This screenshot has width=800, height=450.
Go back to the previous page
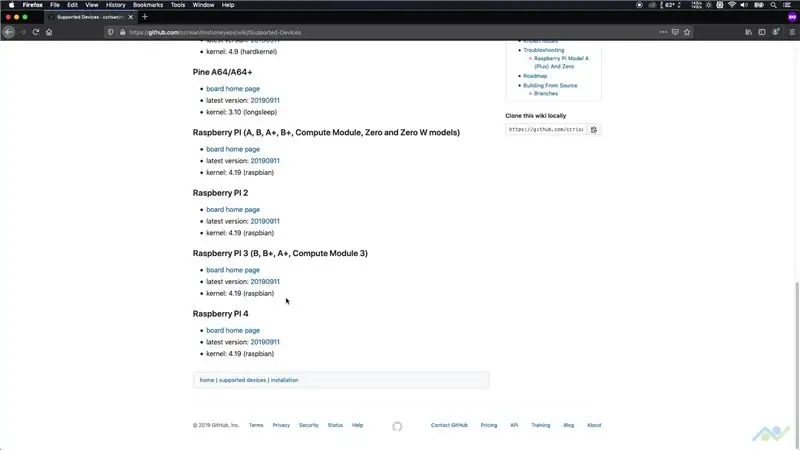[x=9, y=32]
